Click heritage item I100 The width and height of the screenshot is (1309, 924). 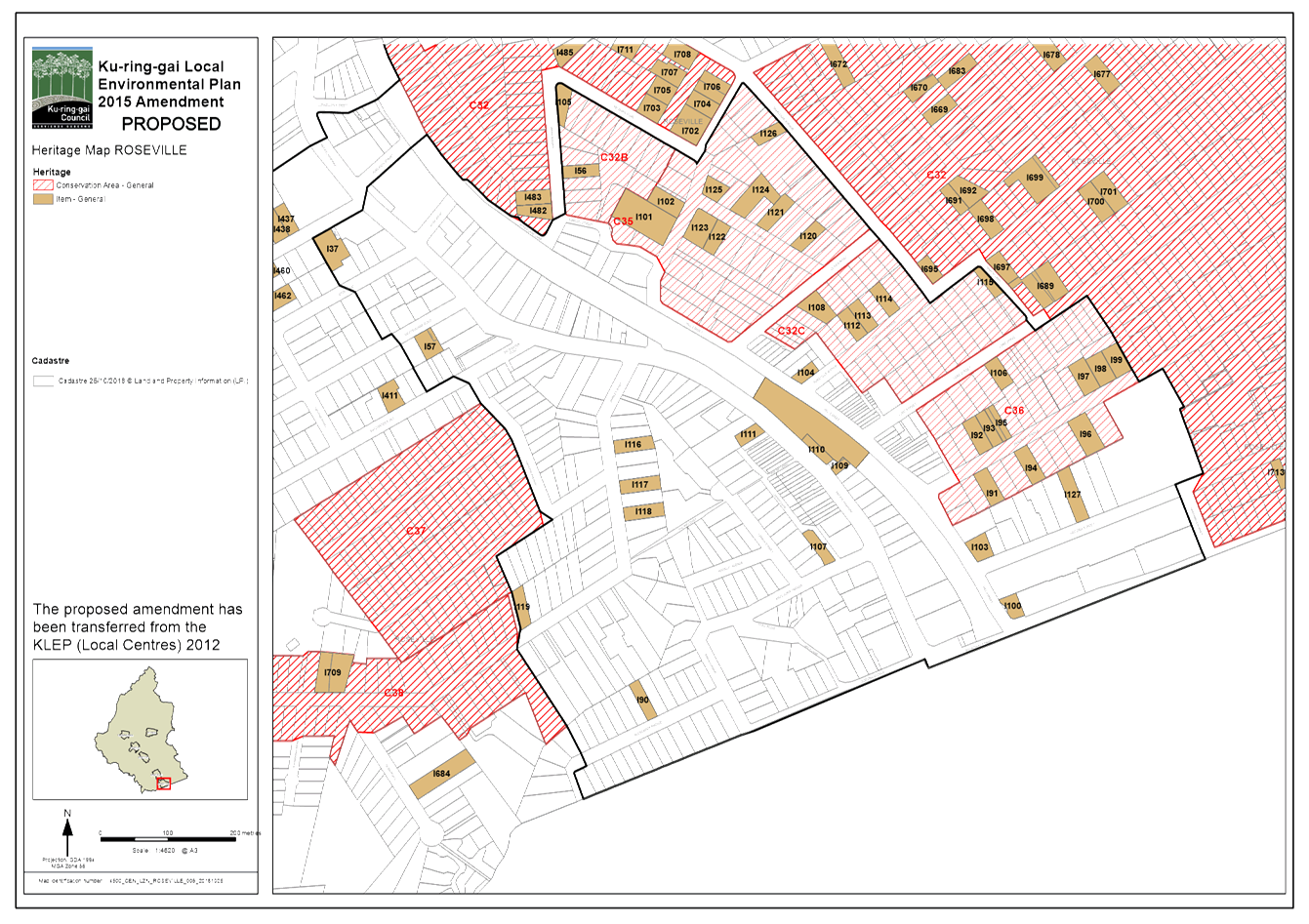[x=1012, y=606]
